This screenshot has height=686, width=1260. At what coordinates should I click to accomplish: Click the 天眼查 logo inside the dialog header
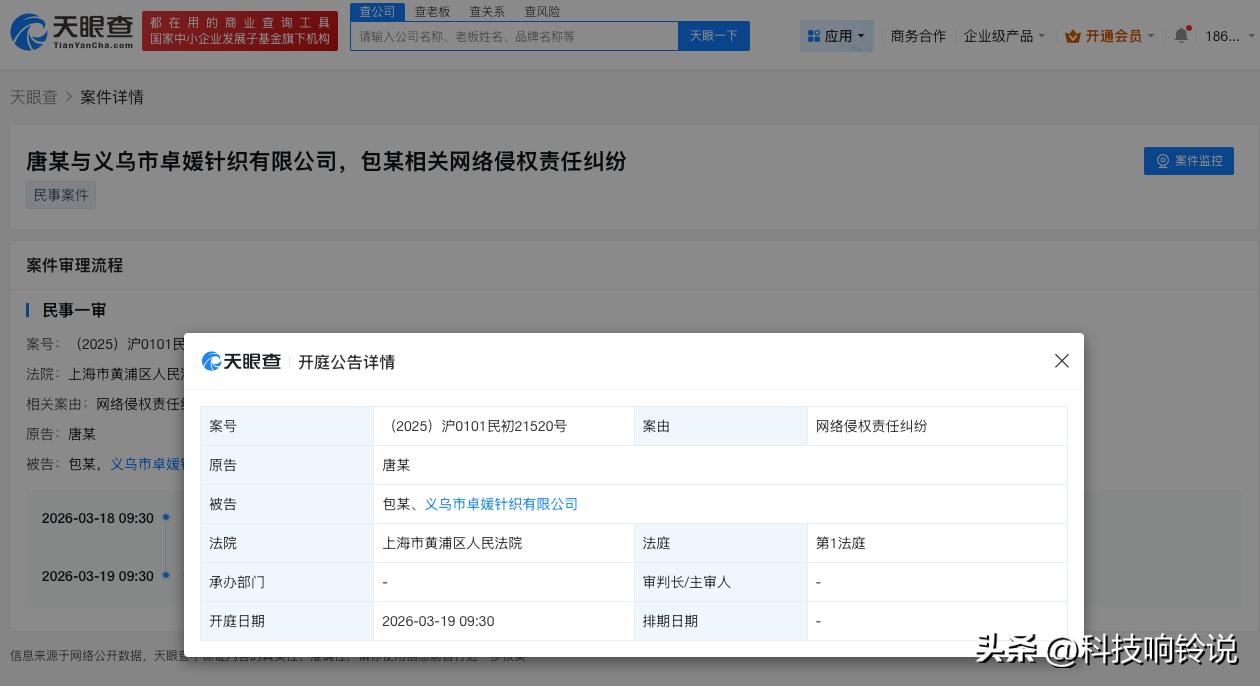click(x=241, y=362)
